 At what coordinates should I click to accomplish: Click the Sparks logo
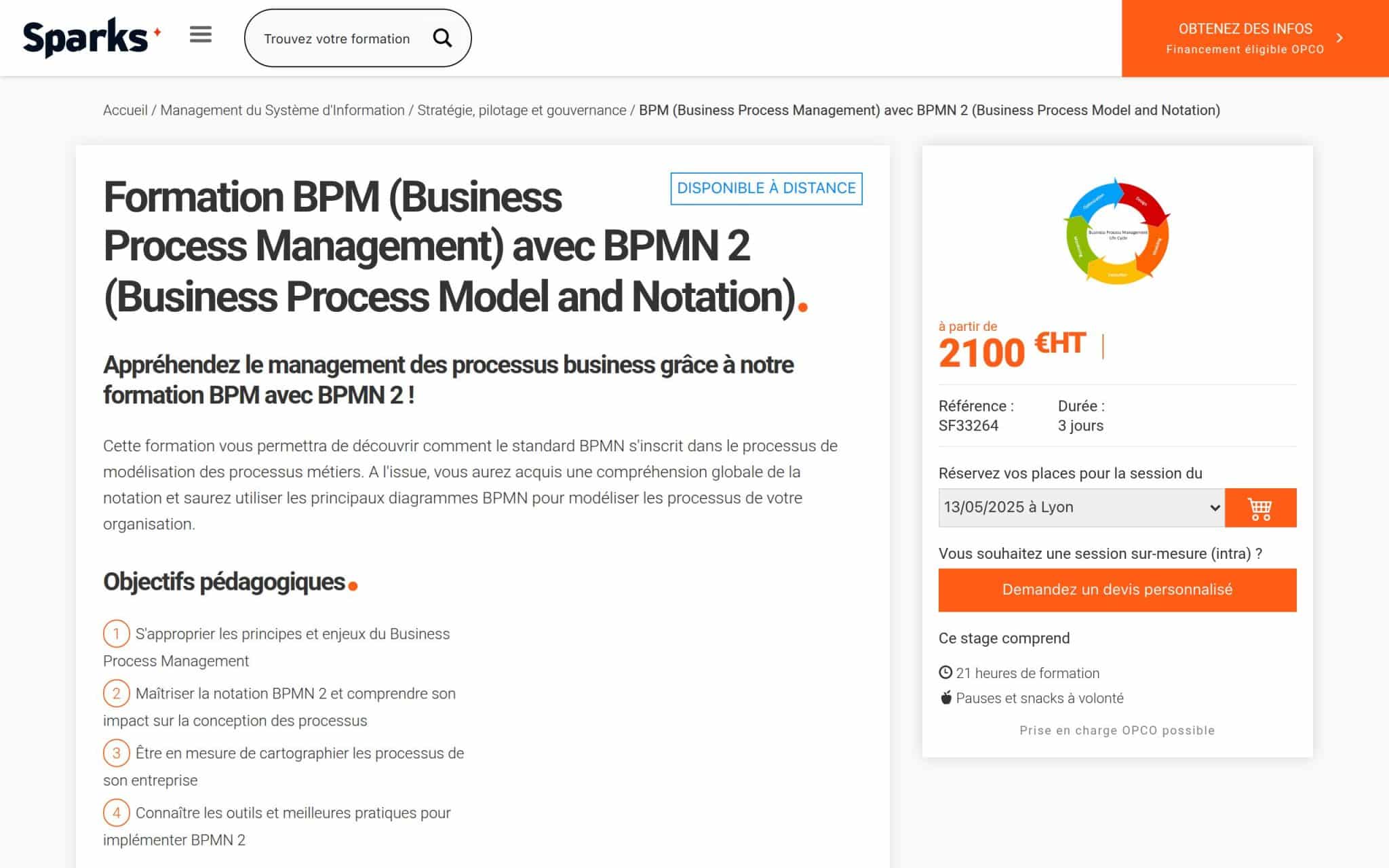(x=92, y=37)
